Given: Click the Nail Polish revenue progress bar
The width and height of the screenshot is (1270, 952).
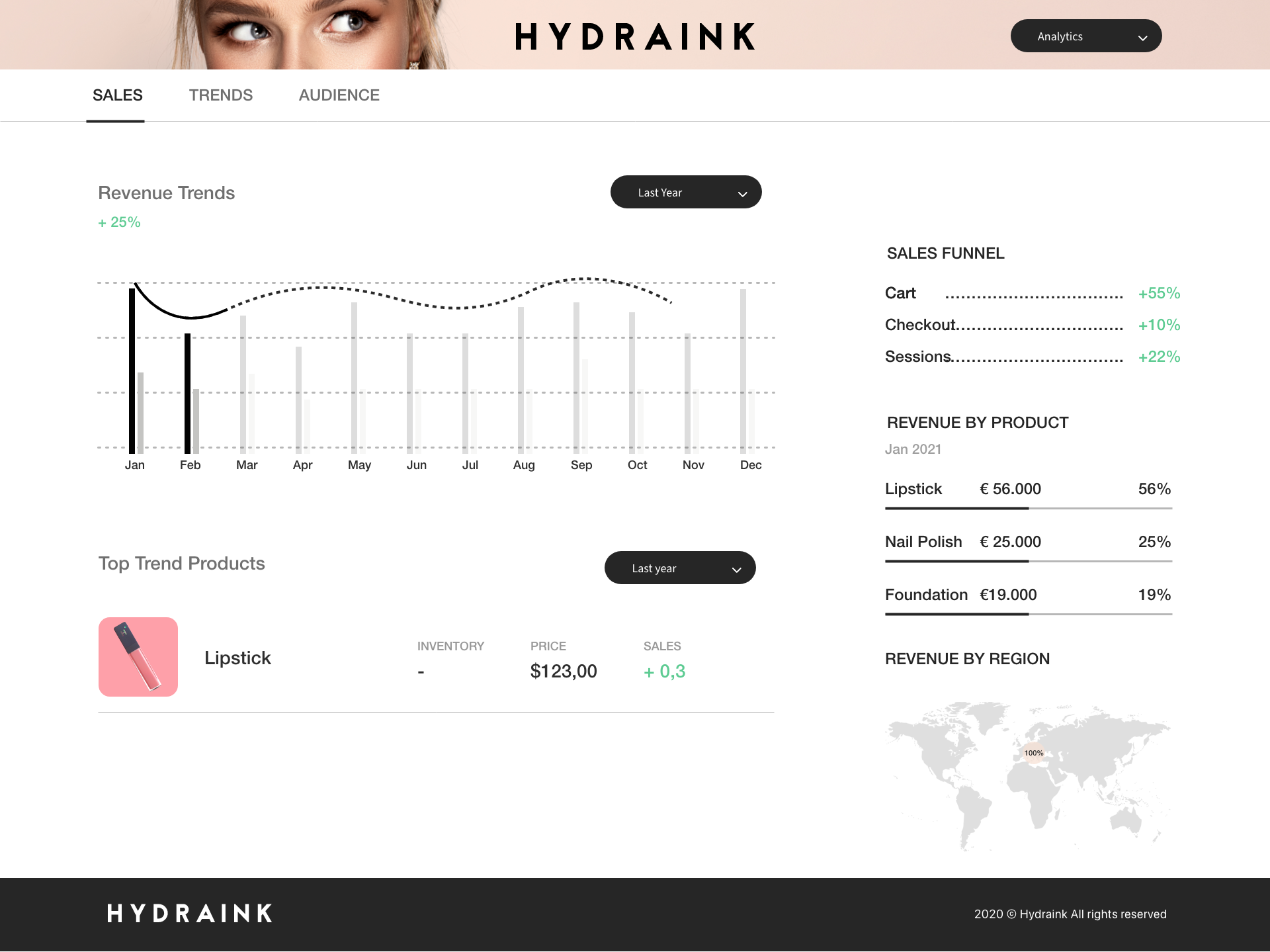Looking at the screenshot, I should 1029,561.
